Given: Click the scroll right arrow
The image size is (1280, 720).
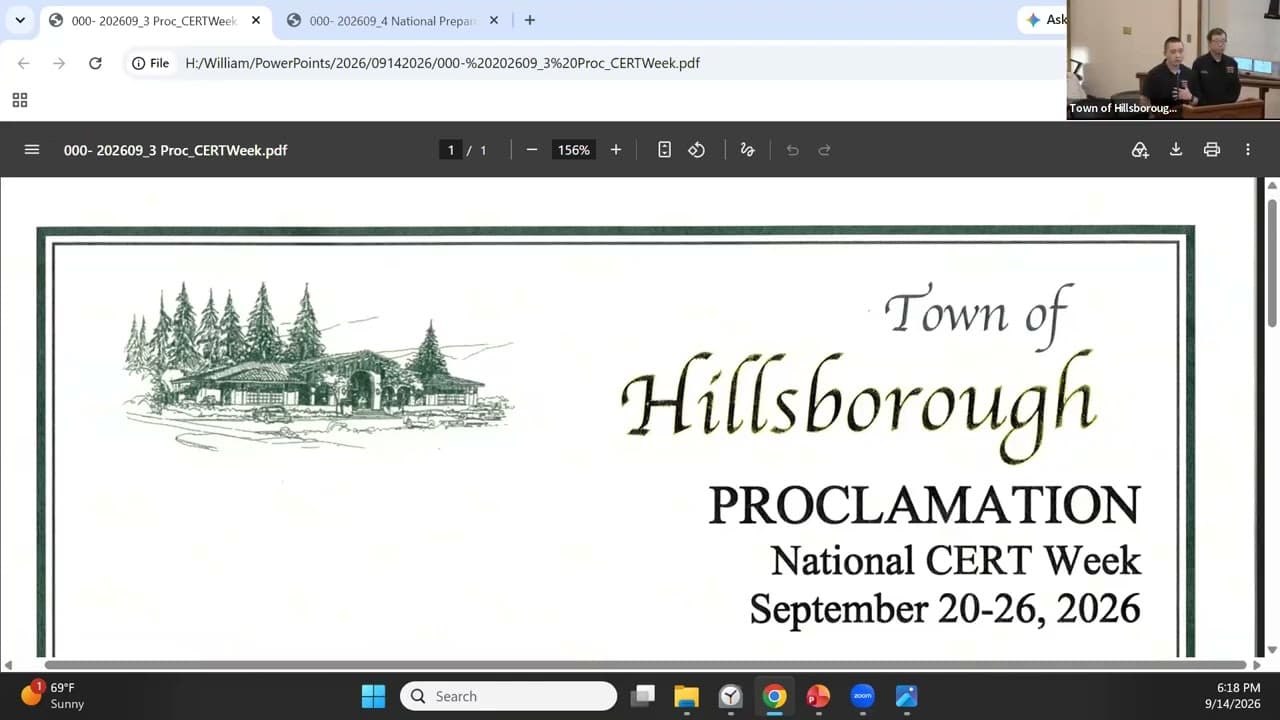Looking at the screenshot, I should [x=1257, y=665].
